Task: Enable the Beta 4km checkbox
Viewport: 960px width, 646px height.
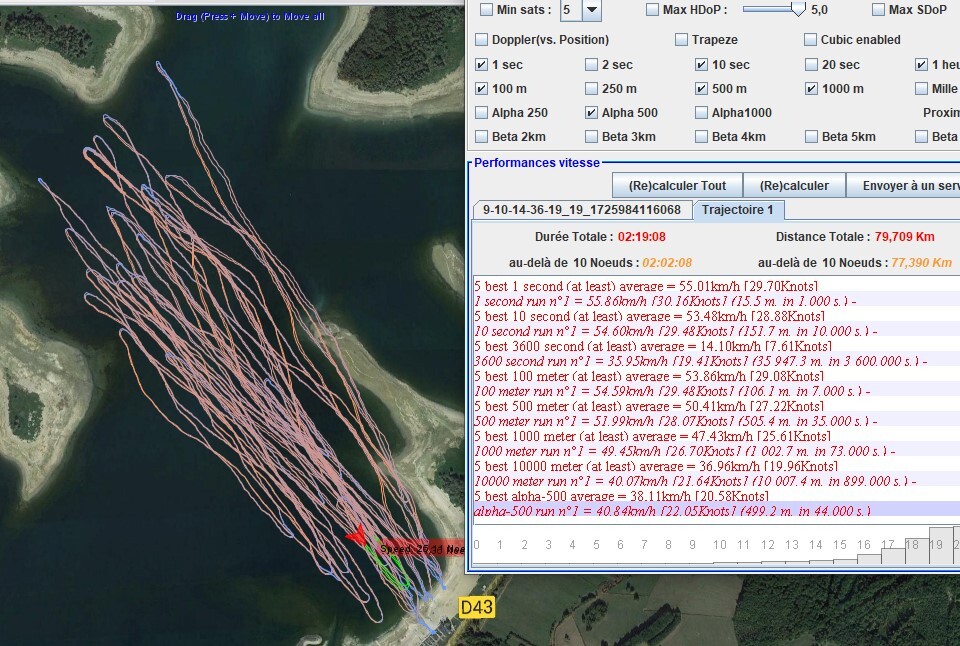Action: tap(701, 137)
